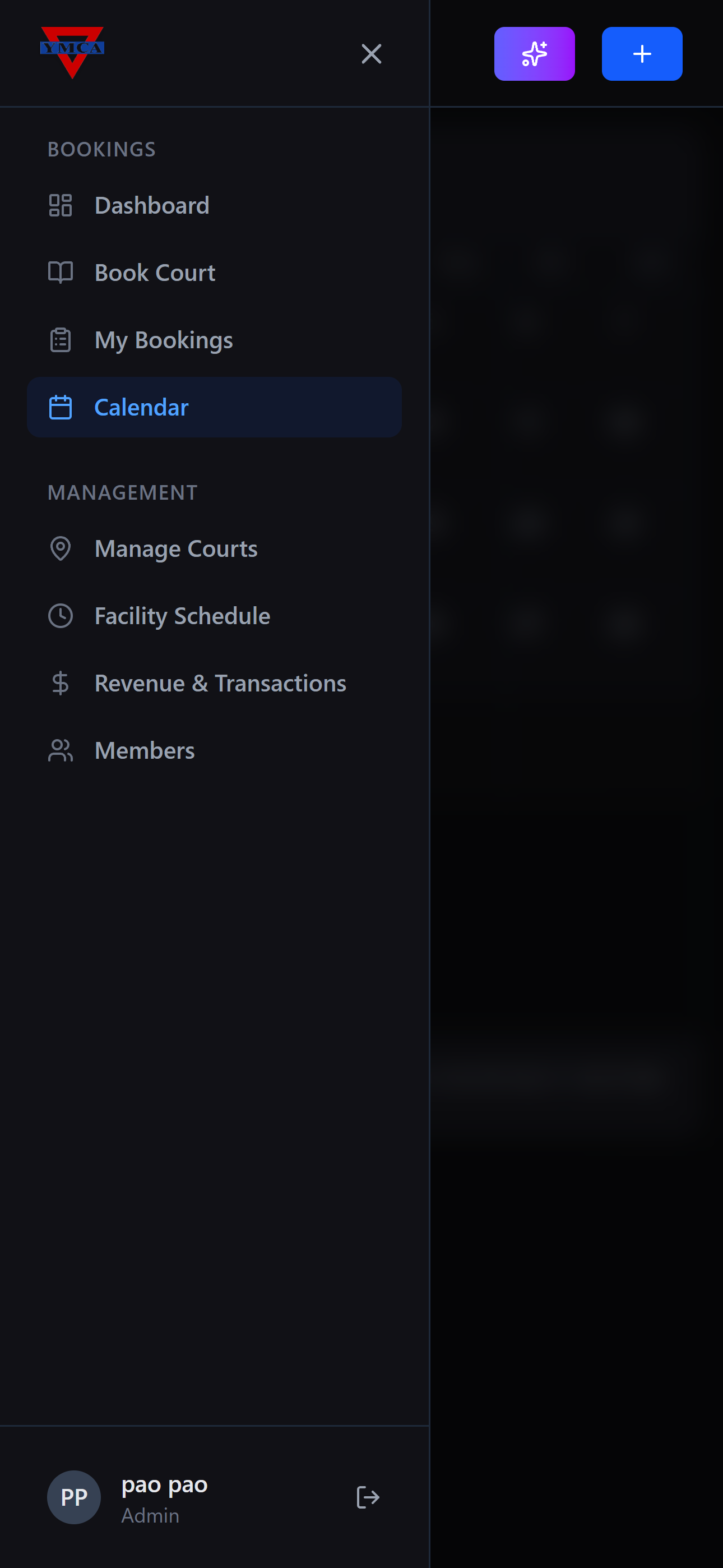Open Facility Schedule
Viewport: 723px width, 1568px height.
pyautogui.click(x=214, y=616)
